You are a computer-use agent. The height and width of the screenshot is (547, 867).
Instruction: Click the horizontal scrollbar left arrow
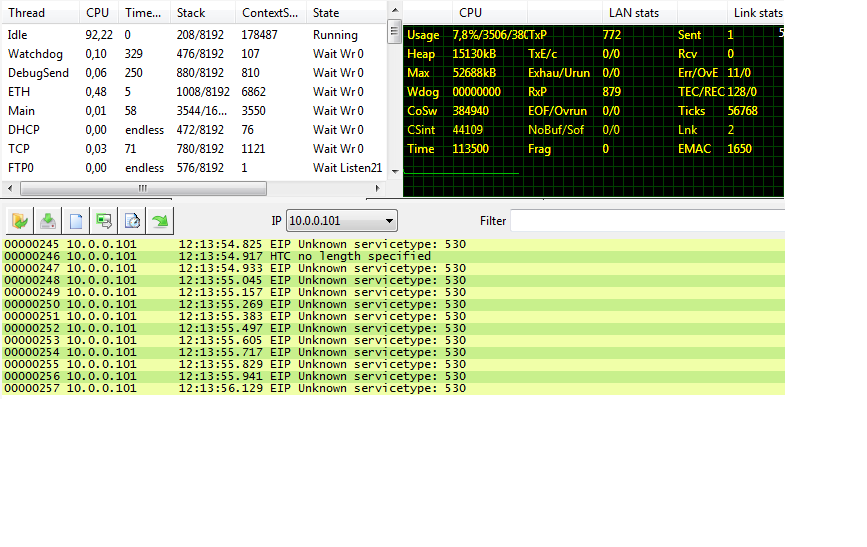(11, 189)
